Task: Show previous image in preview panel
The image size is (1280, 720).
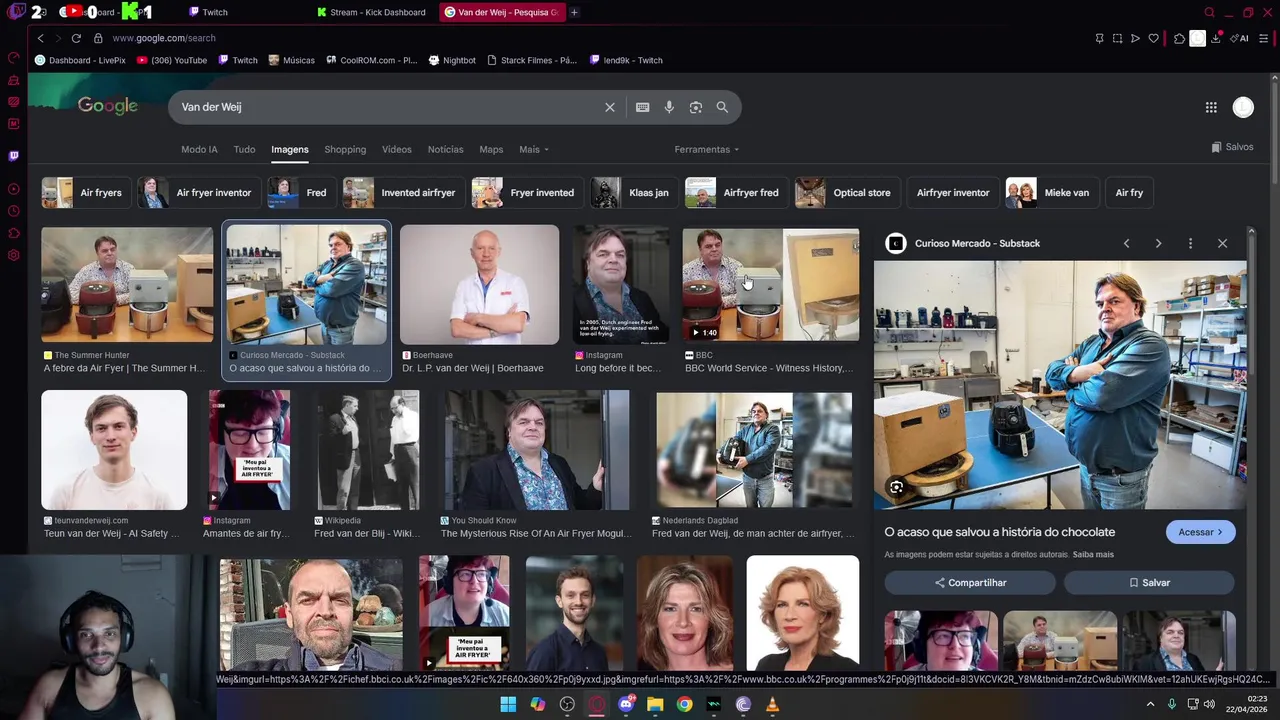Action: click(x=1126, y=243)
